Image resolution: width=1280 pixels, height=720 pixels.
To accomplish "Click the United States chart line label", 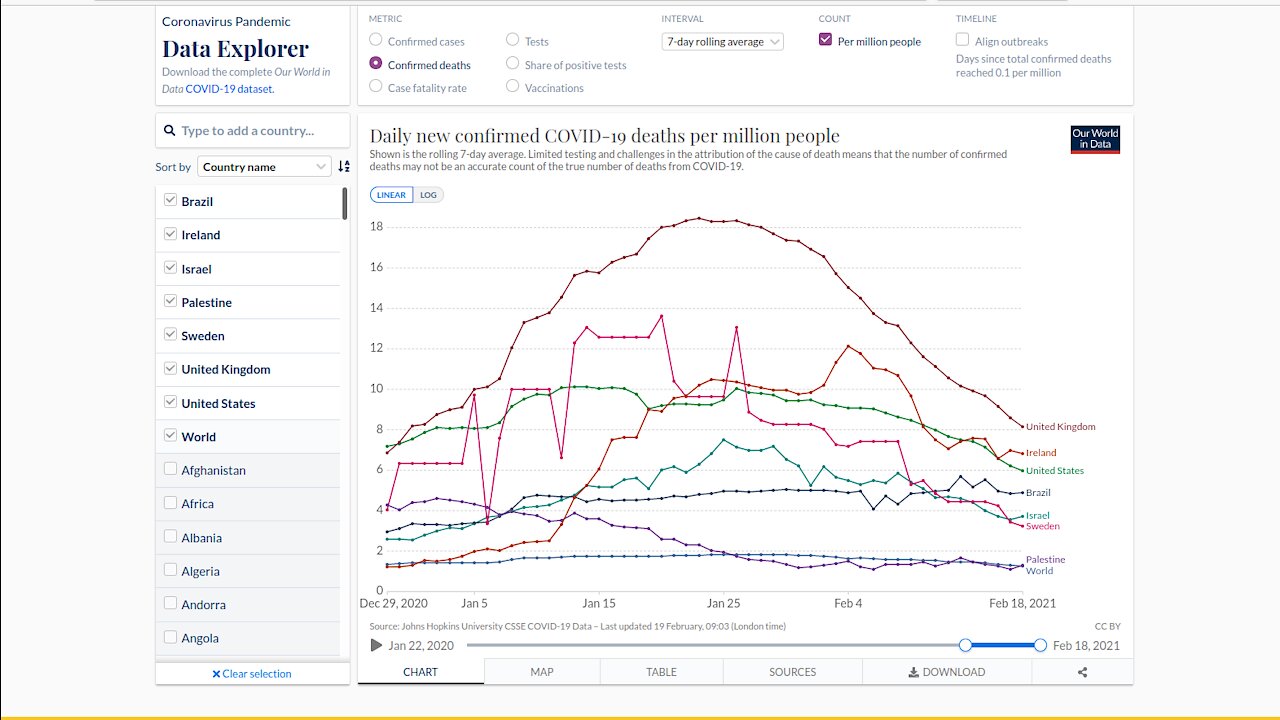I will tap(1055, 471).
